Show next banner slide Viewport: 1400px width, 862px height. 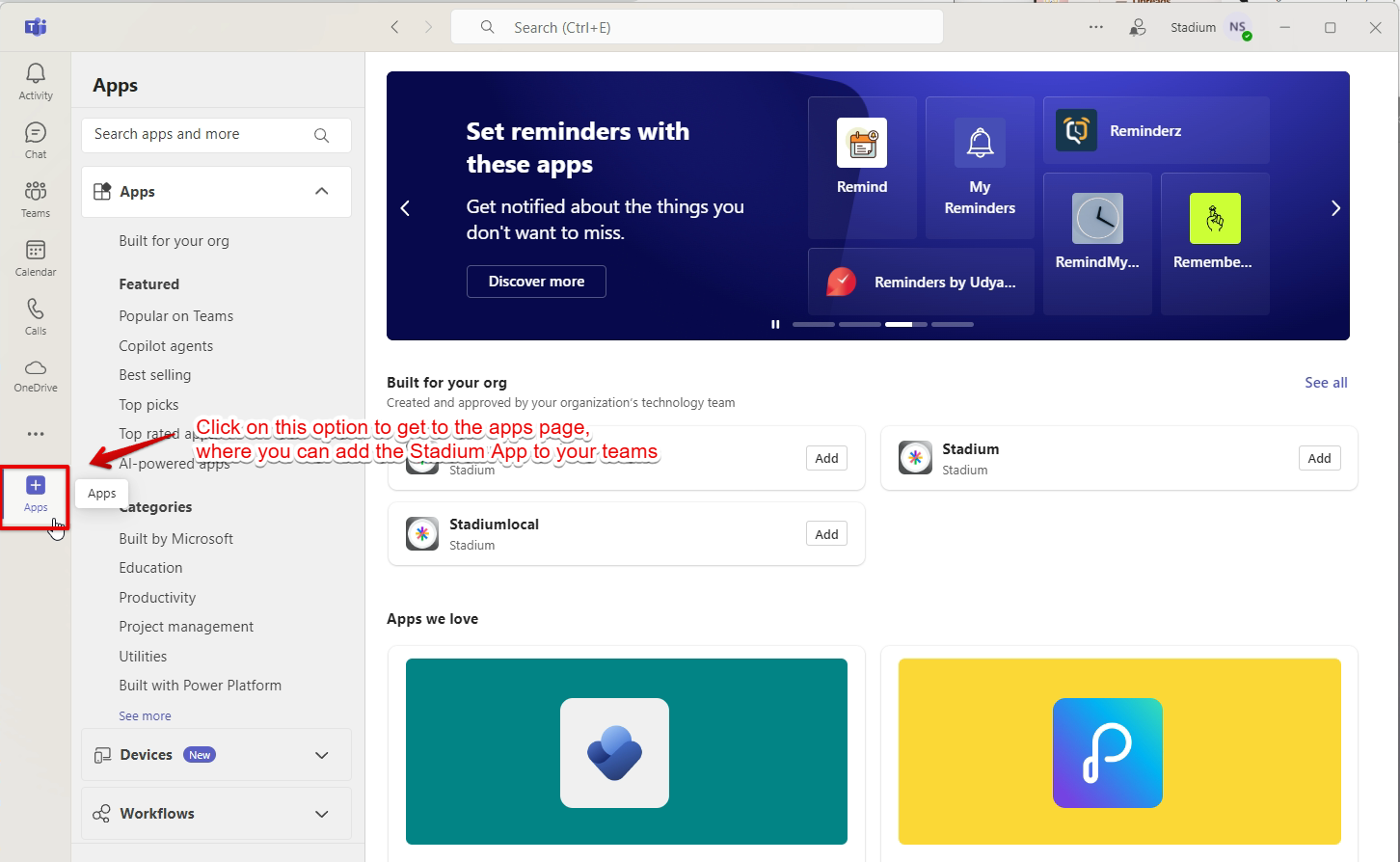click(x=1335, y=208)
